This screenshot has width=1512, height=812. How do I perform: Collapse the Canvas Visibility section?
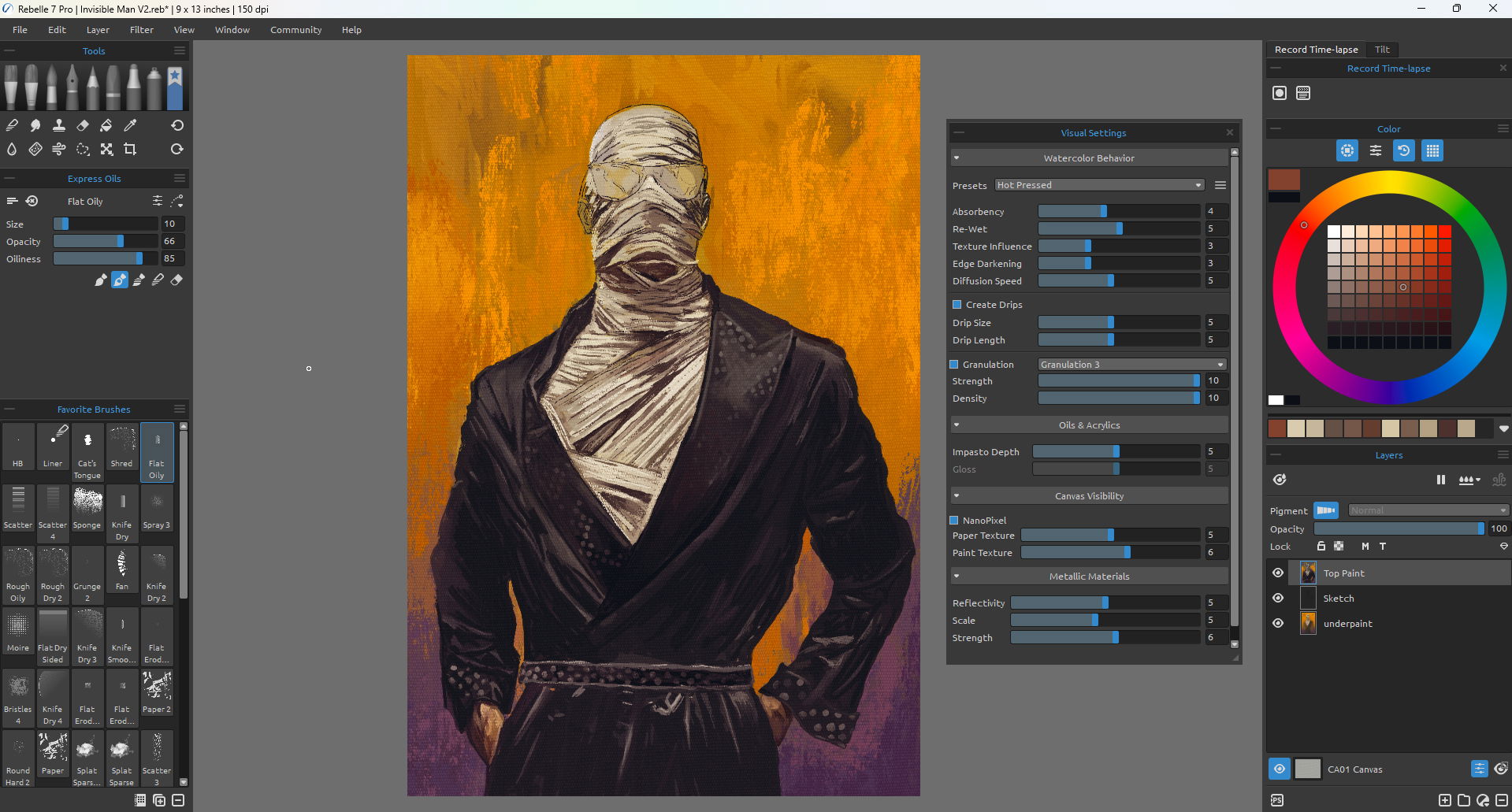(957, 496)
